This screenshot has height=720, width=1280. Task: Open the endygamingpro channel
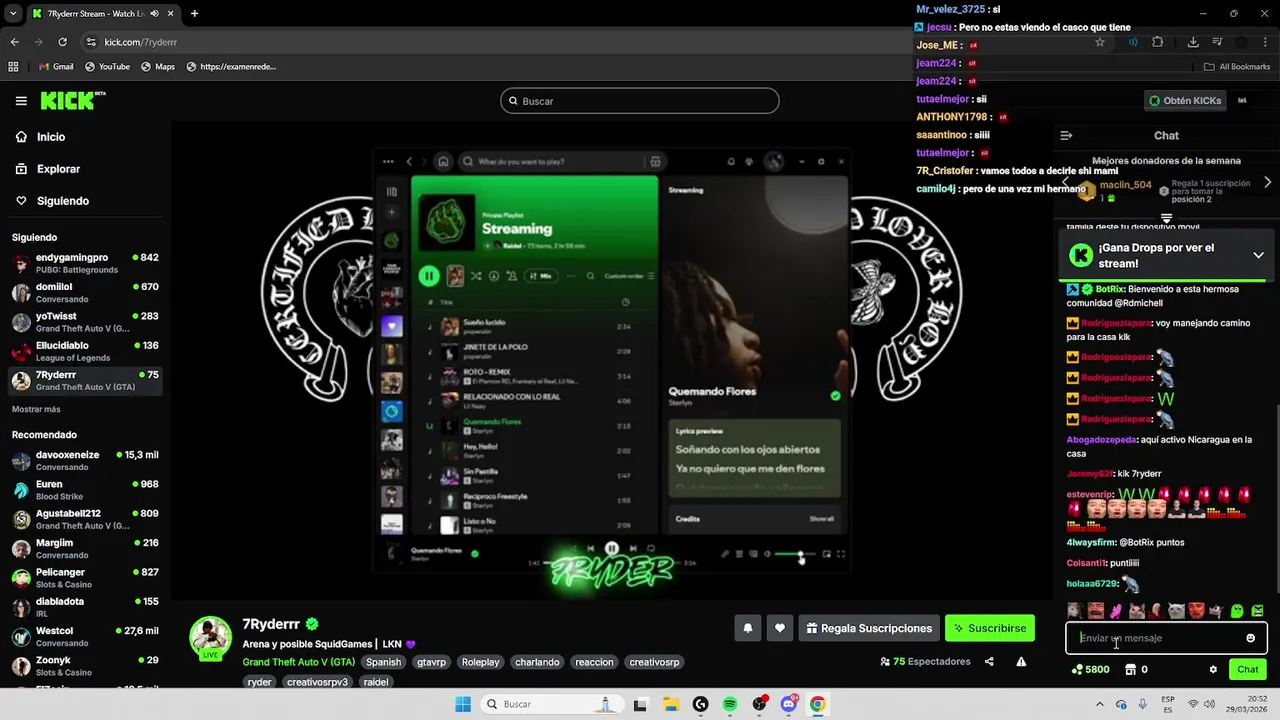pyautogui.click(x=85, y=263)
